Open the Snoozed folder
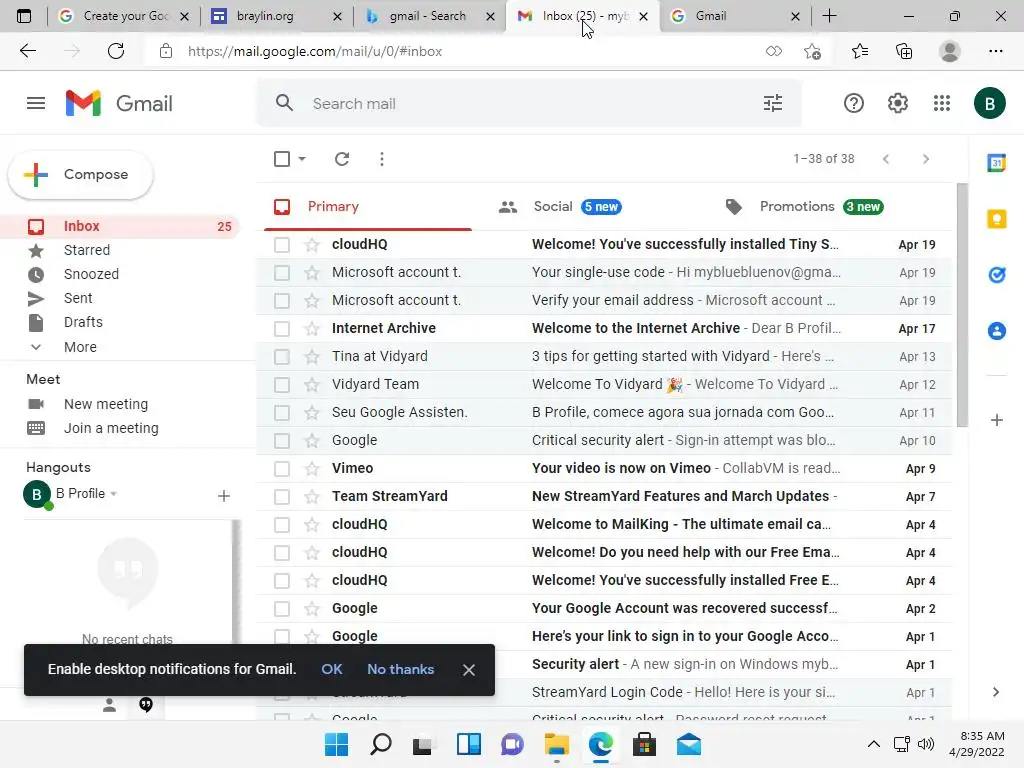This screenshot has height=768, width=1024. [91, 274]
